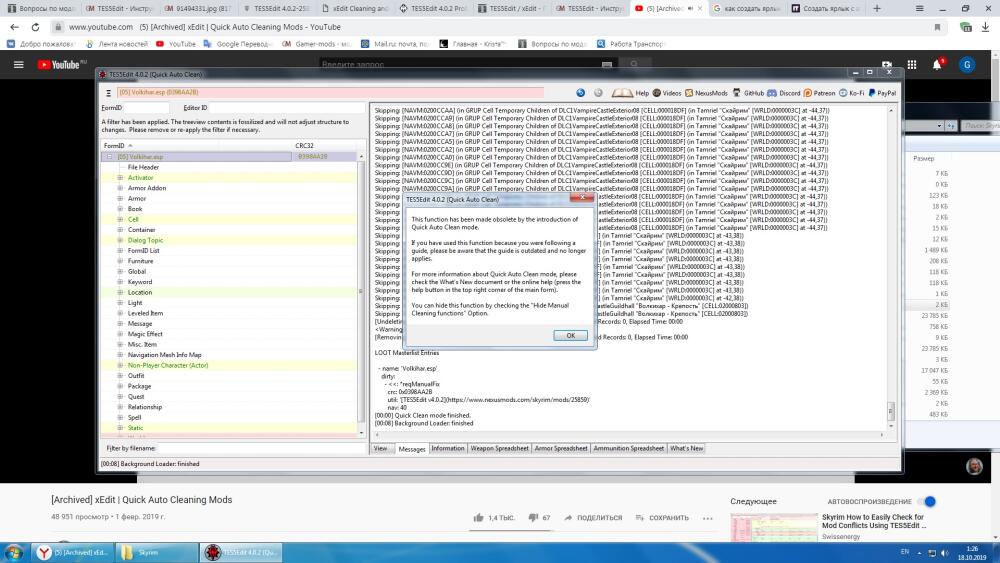Screen dimensions: 1000x563
Task: Switch to the View tab
Action: point(381,448)
